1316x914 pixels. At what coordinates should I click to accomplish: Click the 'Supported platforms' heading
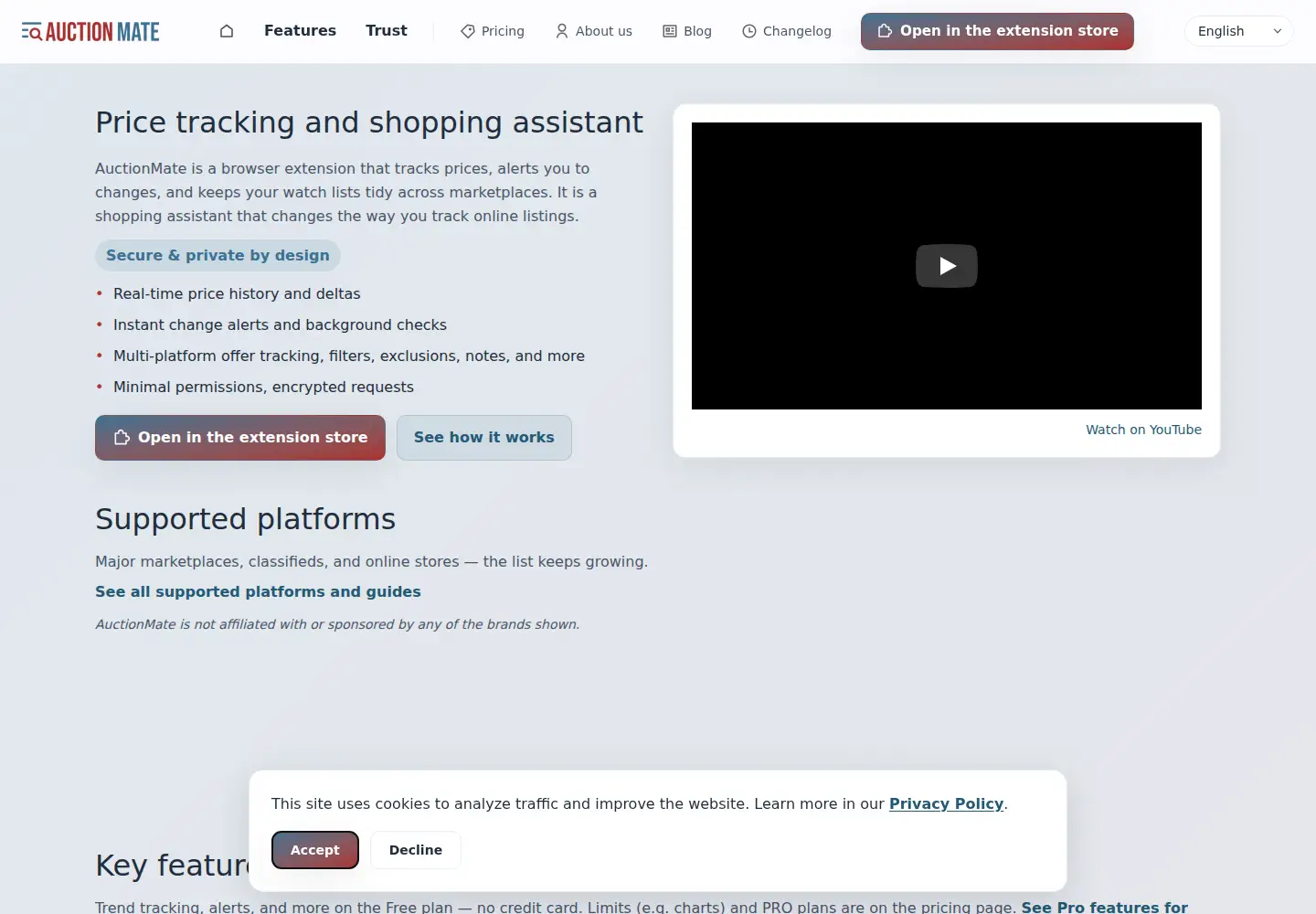(245, 519)
